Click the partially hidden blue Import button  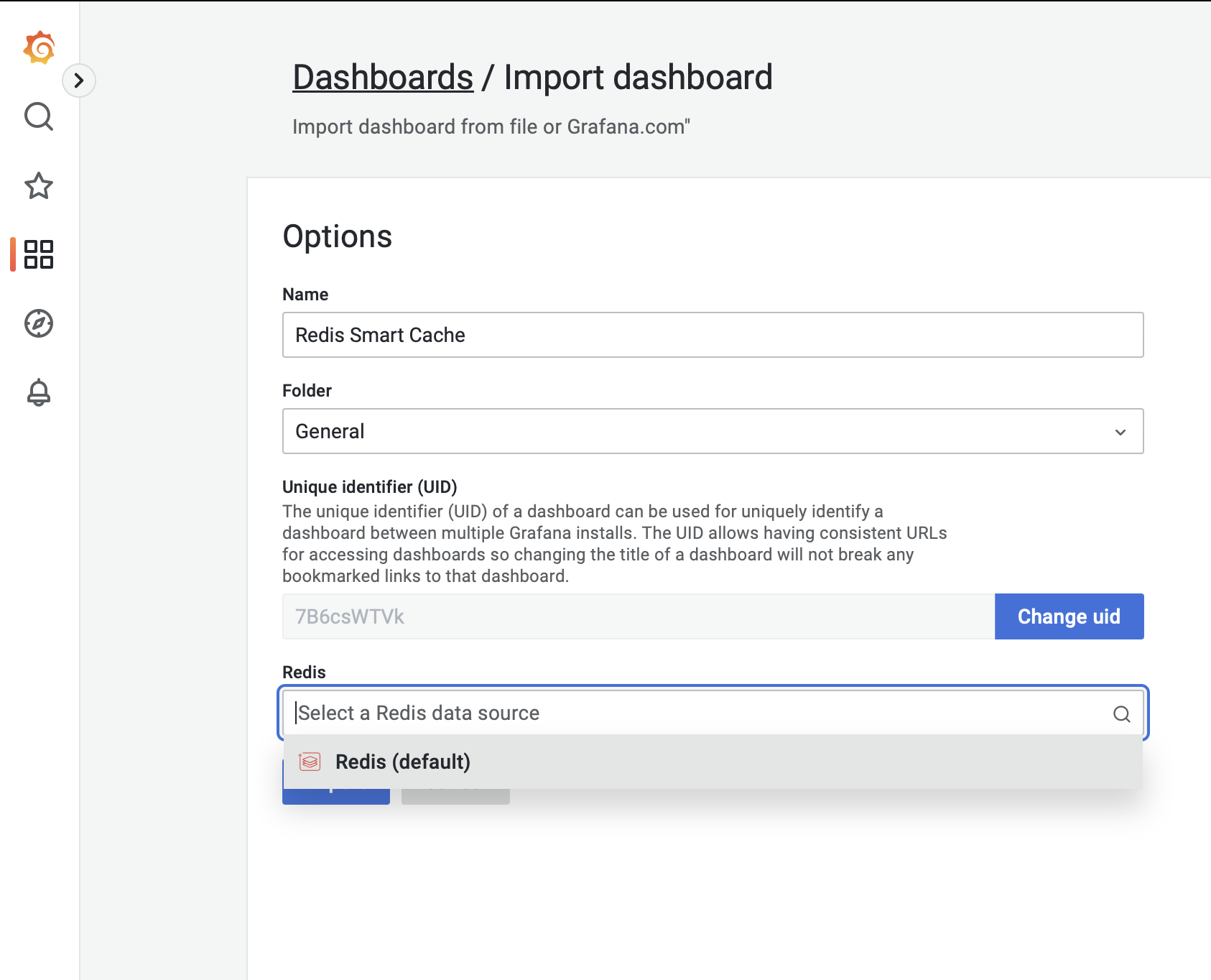pyautogui.click(x=335, y=798)
